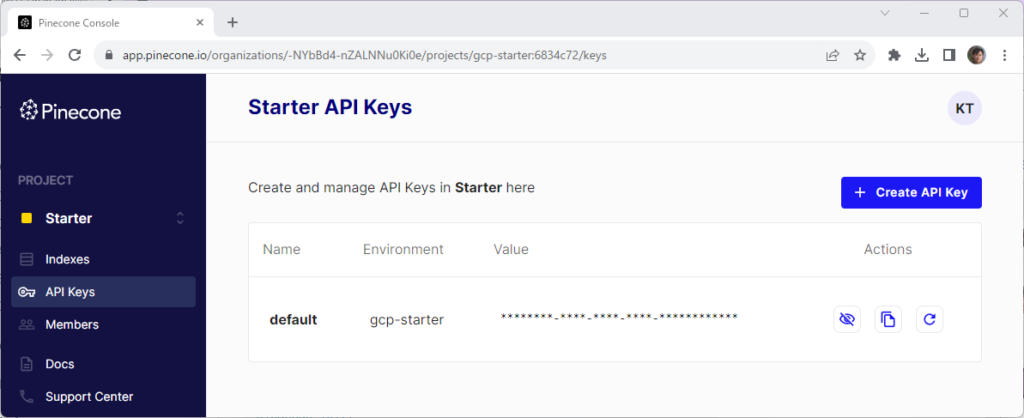
Task: Open the KT user avatar menu
Action: (965, 108)
